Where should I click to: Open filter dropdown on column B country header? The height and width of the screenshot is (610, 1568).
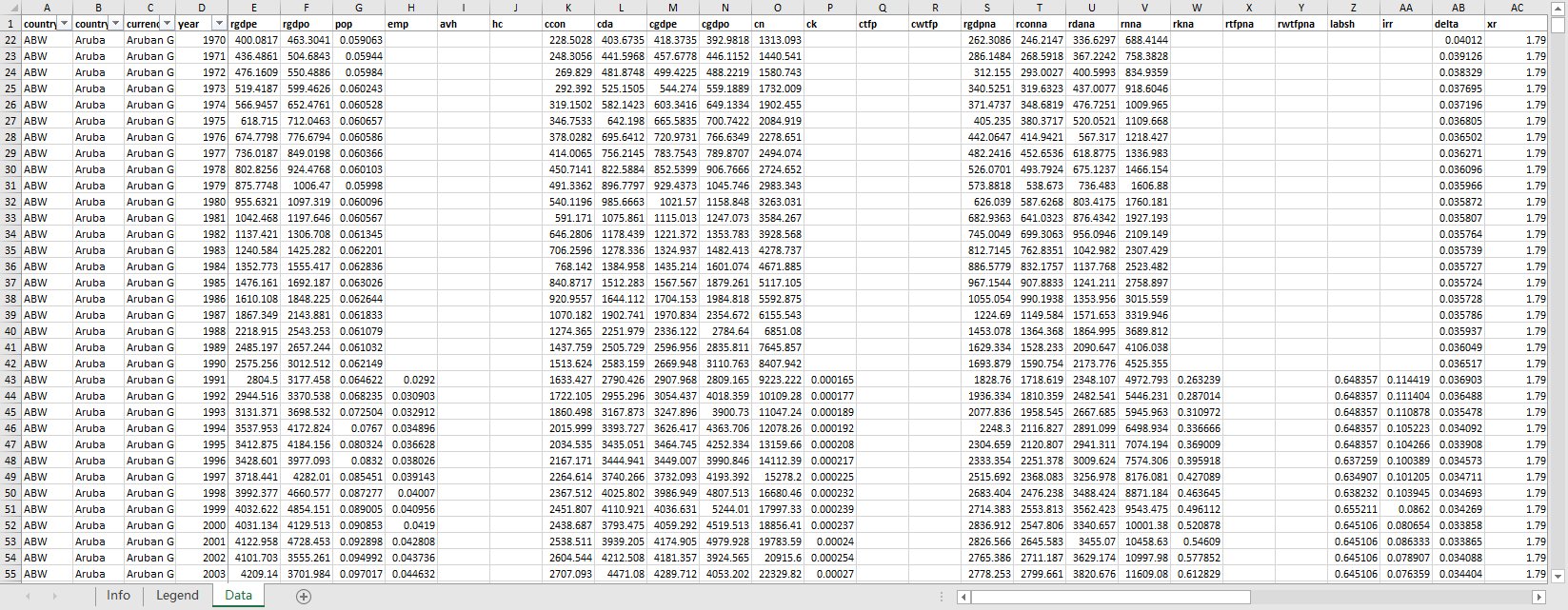tap(115, 23)
